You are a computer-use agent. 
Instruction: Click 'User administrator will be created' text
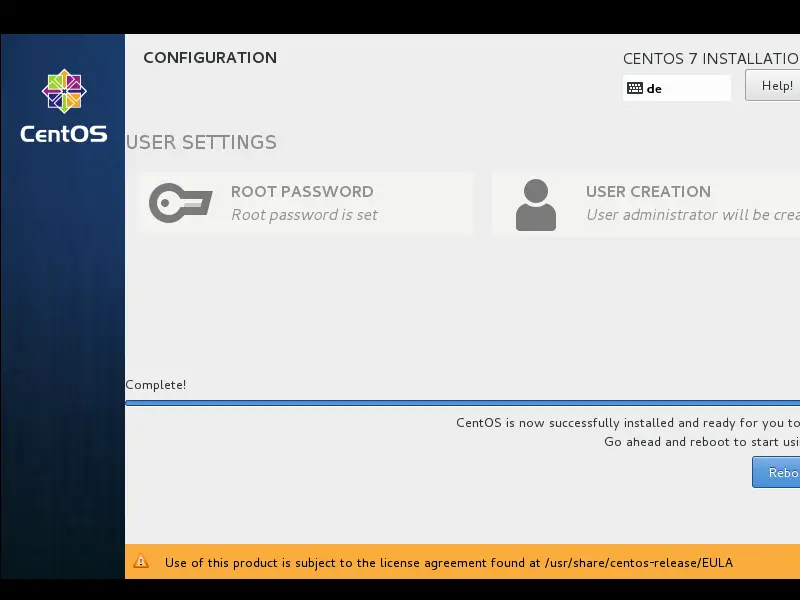[x=693, y=215]
